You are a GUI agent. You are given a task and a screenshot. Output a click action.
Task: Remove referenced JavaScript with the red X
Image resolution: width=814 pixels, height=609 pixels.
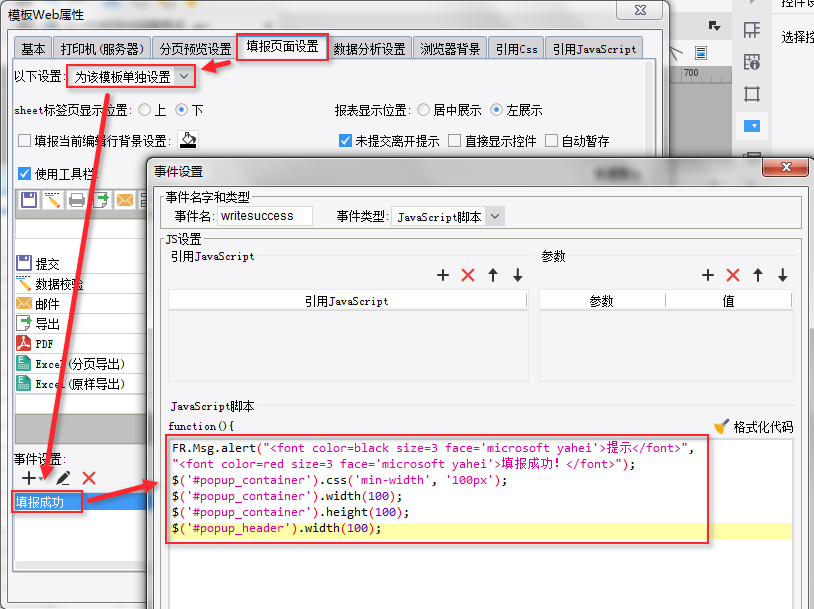468,275
